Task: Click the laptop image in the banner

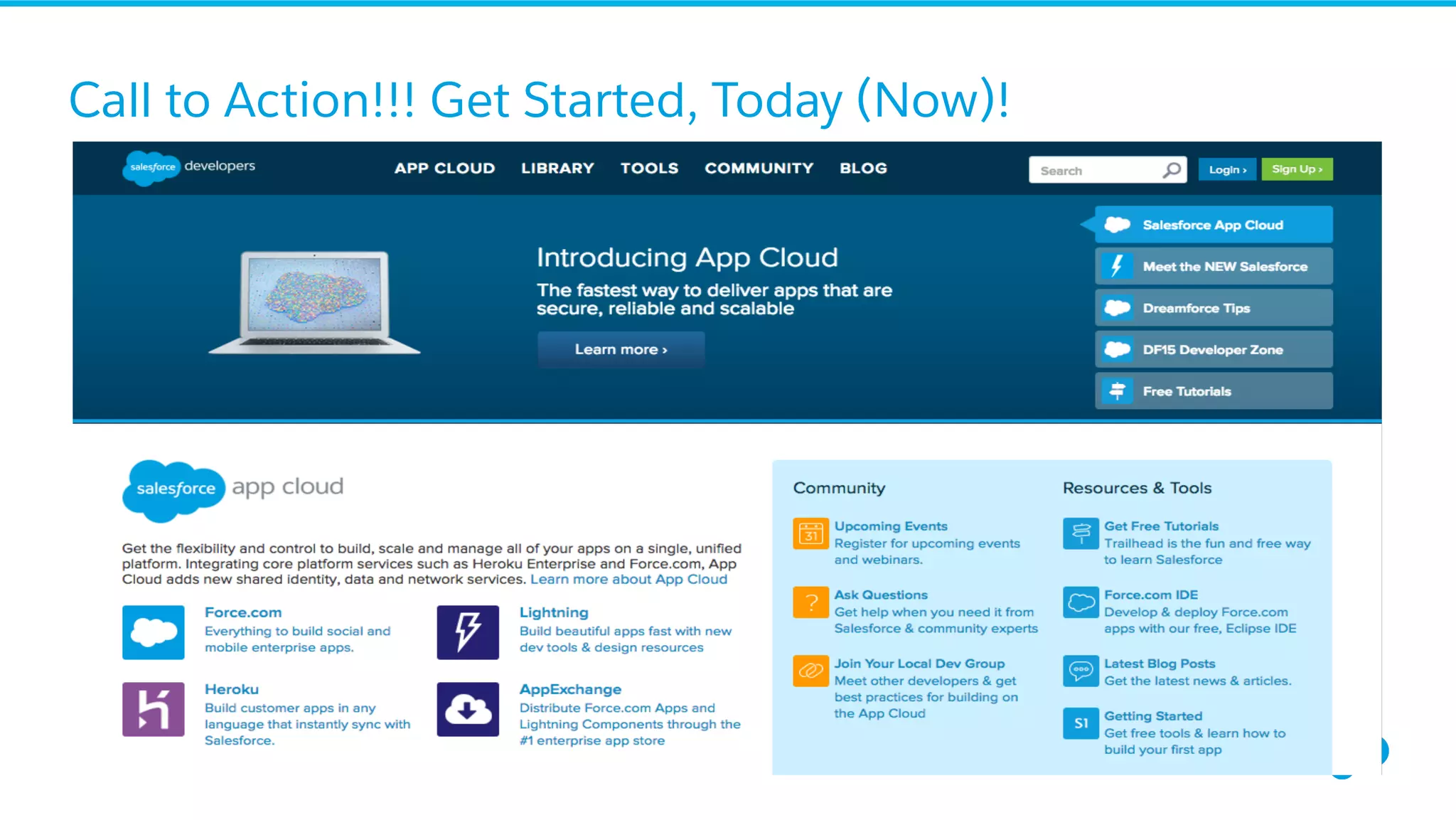Action: [x=314, y=302]
